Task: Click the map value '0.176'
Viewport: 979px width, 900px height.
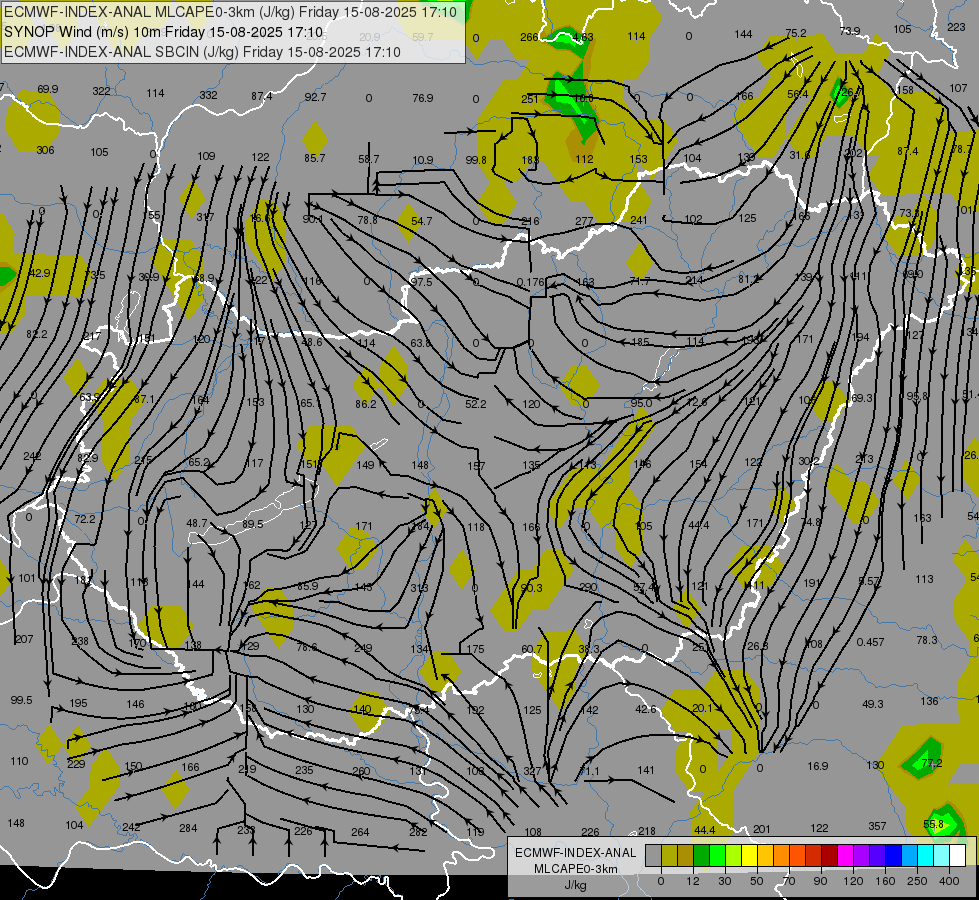Action: coord(531,282)
